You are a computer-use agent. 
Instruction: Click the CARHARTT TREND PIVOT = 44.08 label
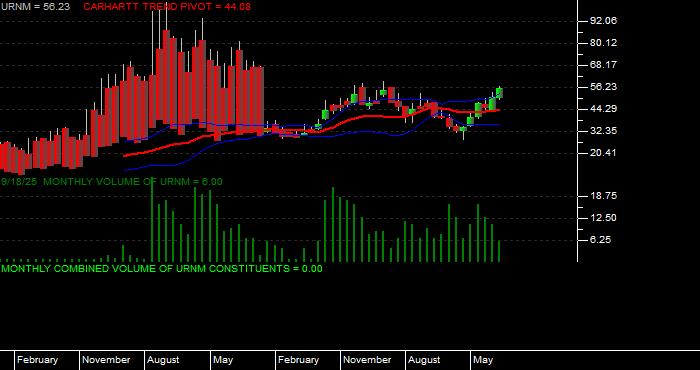coord(167,7)
